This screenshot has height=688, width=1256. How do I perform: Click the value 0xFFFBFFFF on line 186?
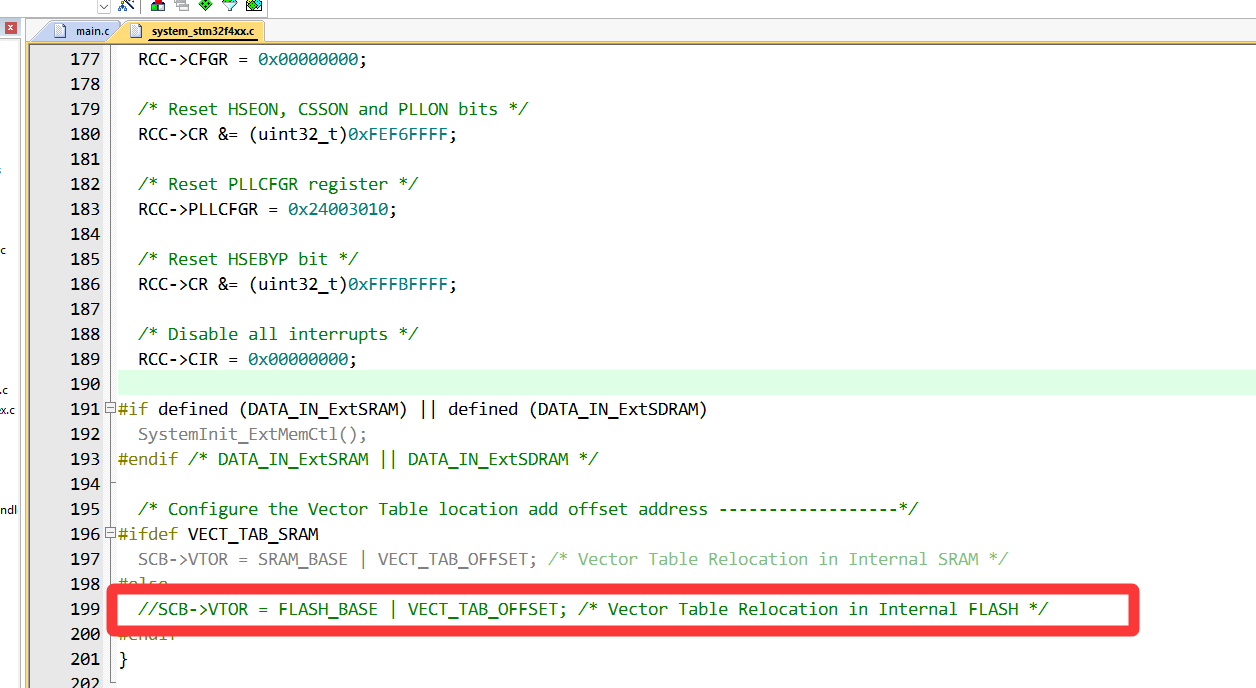pos(398,284)
